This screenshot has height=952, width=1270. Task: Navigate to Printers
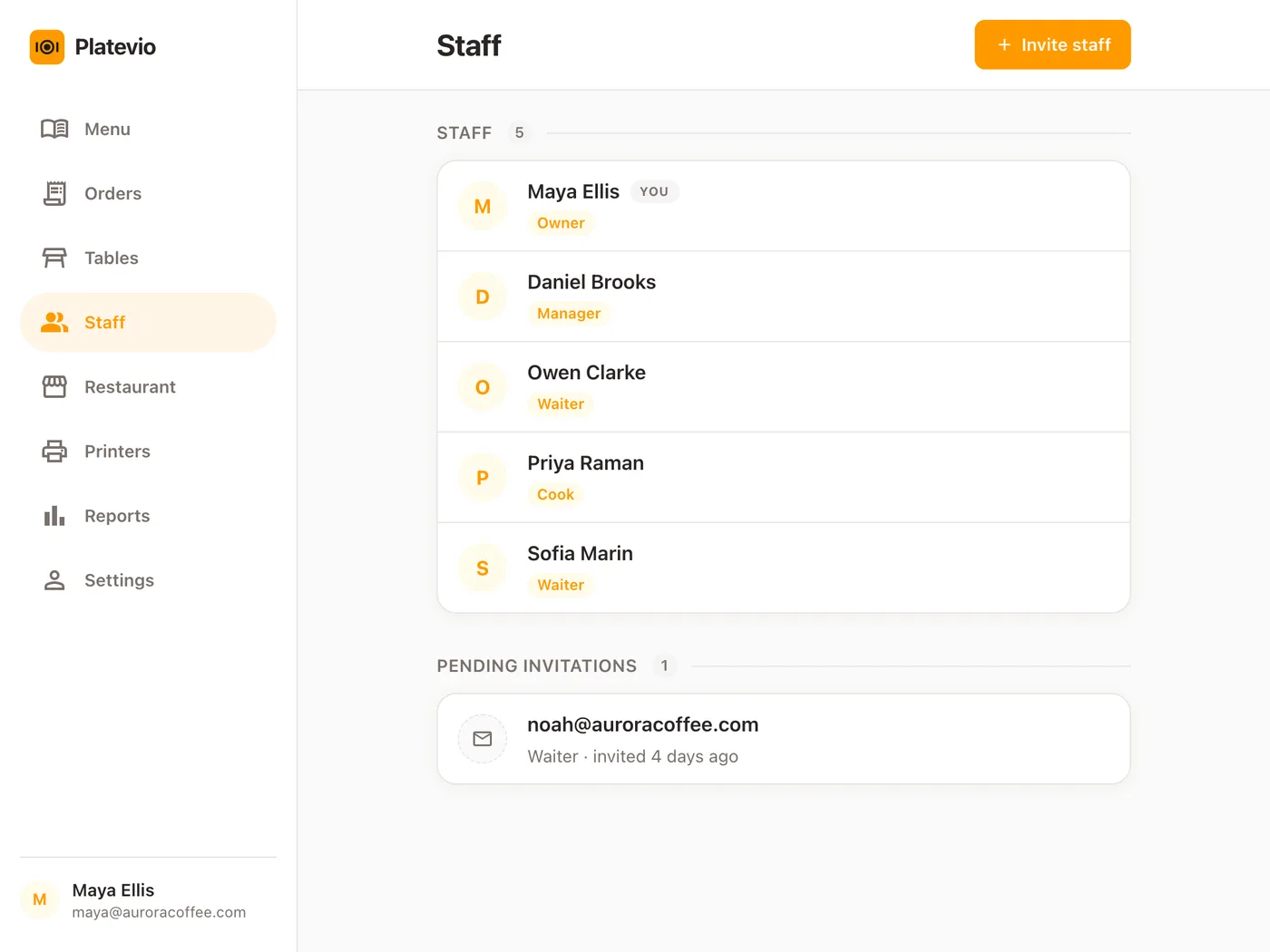click(x=148, y=451)
